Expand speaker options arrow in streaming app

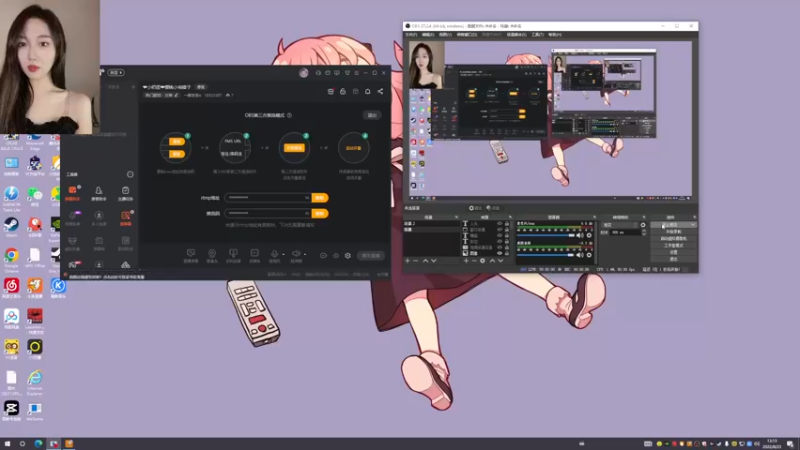click(305, 254)
